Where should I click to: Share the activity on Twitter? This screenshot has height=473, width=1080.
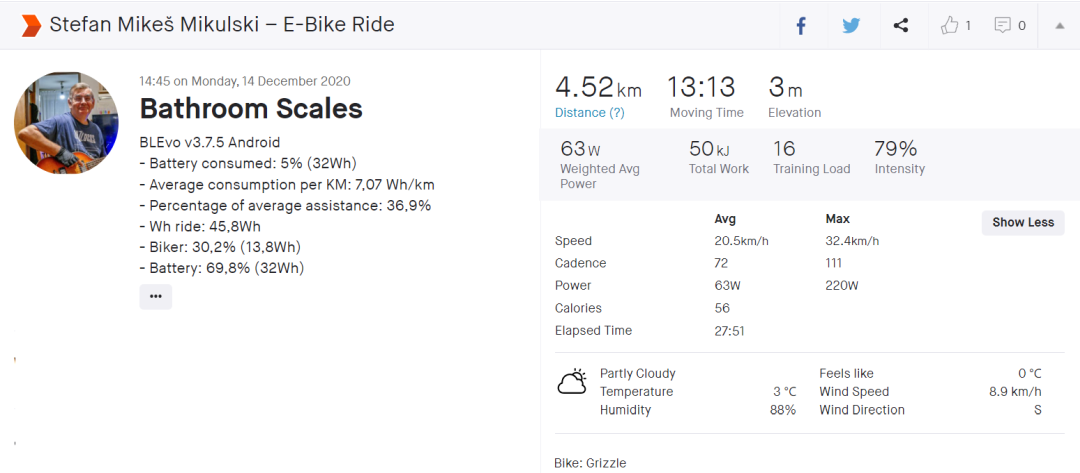(851, 26)
